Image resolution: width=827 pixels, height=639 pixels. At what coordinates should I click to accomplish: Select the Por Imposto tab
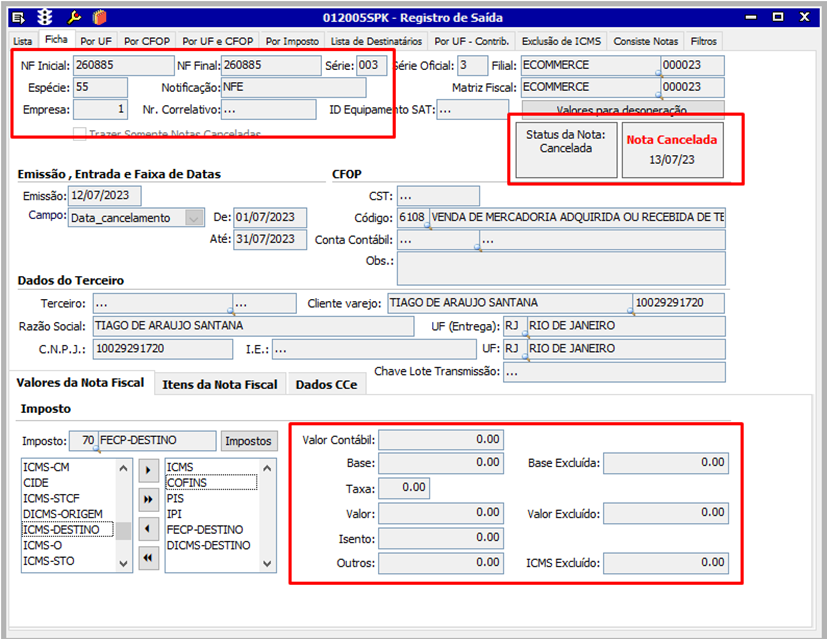point(292,41)
